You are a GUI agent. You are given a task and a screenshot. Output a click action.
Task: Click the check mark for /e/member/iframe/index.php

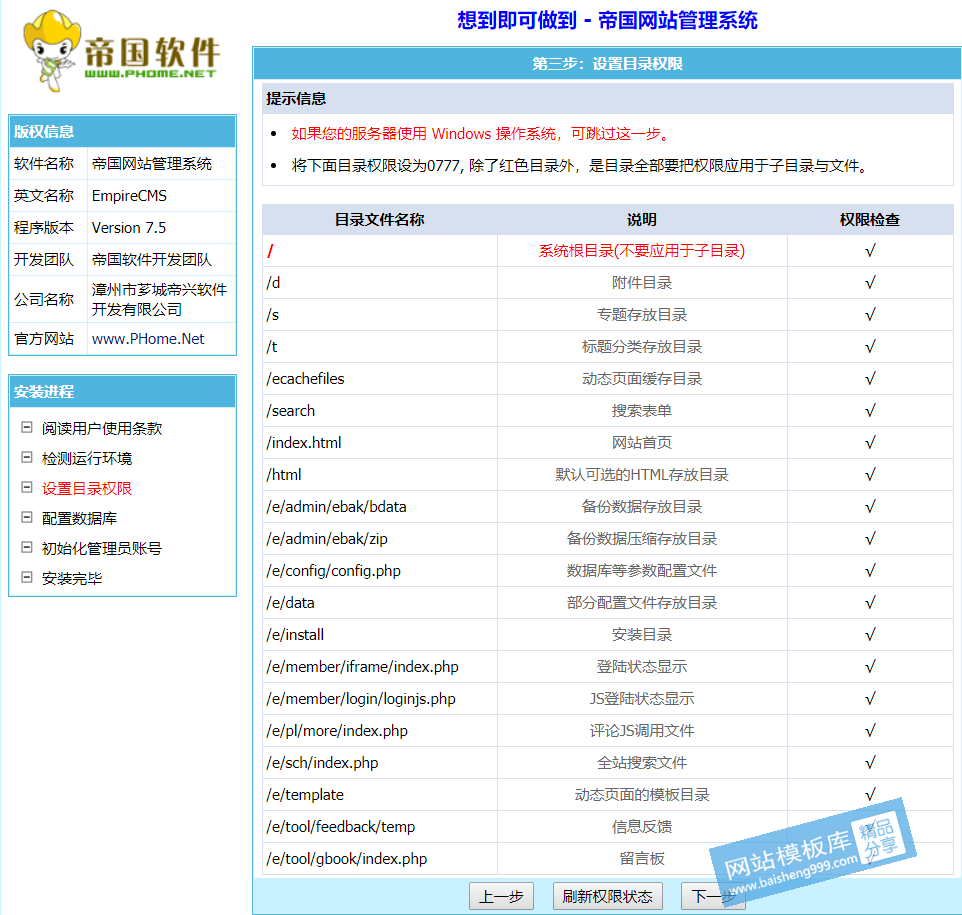870,666
